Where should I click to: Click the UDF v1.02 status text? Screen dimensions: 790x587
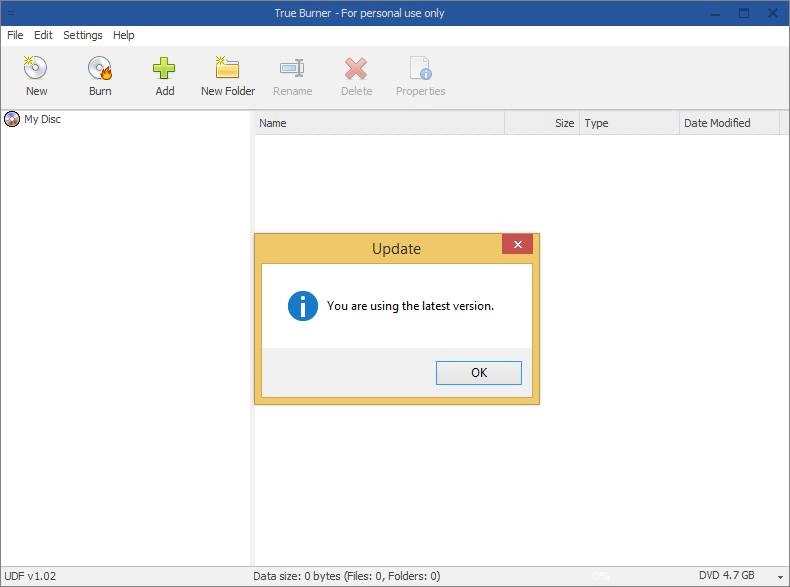click(x=30, y=576)
